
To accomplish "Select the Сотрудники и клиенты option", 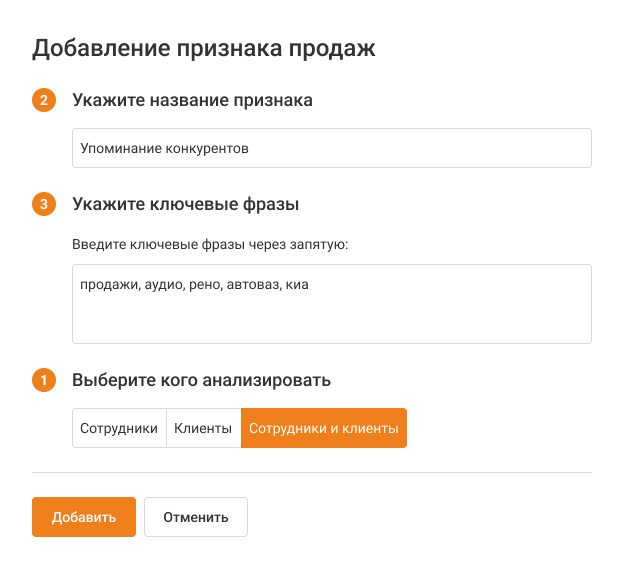I will [x=323, y=428].
